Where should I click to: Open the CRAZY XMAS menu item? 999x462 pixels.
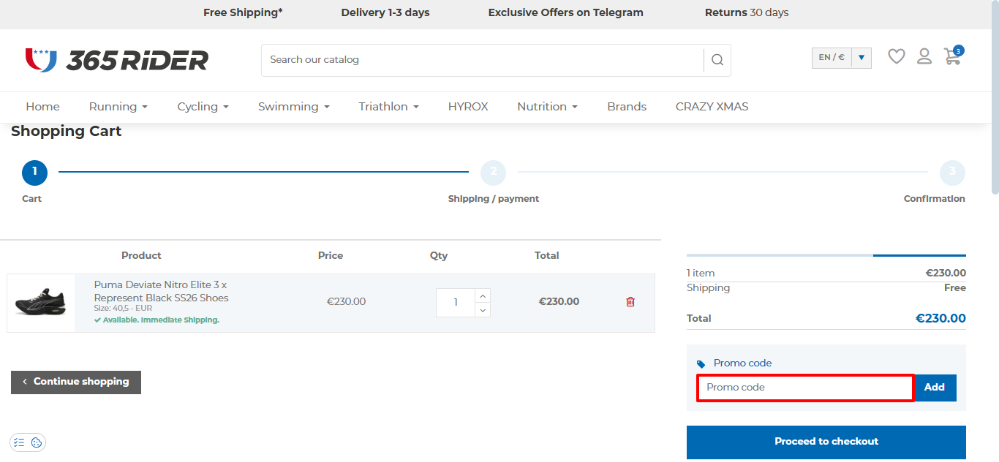tap(711, 107)
